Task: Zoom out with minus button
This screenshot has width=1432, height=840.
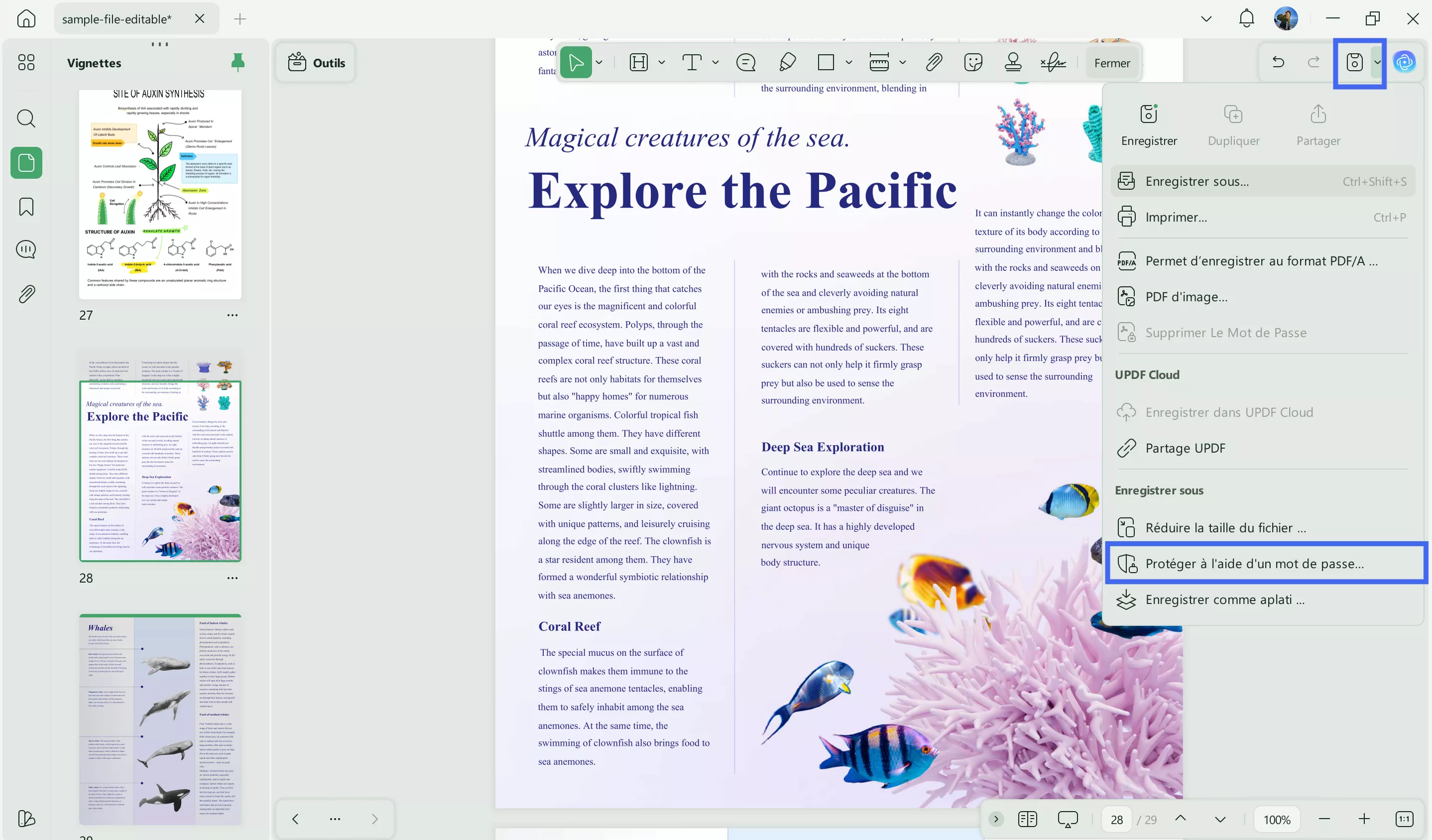Action: click(1324, 819)
